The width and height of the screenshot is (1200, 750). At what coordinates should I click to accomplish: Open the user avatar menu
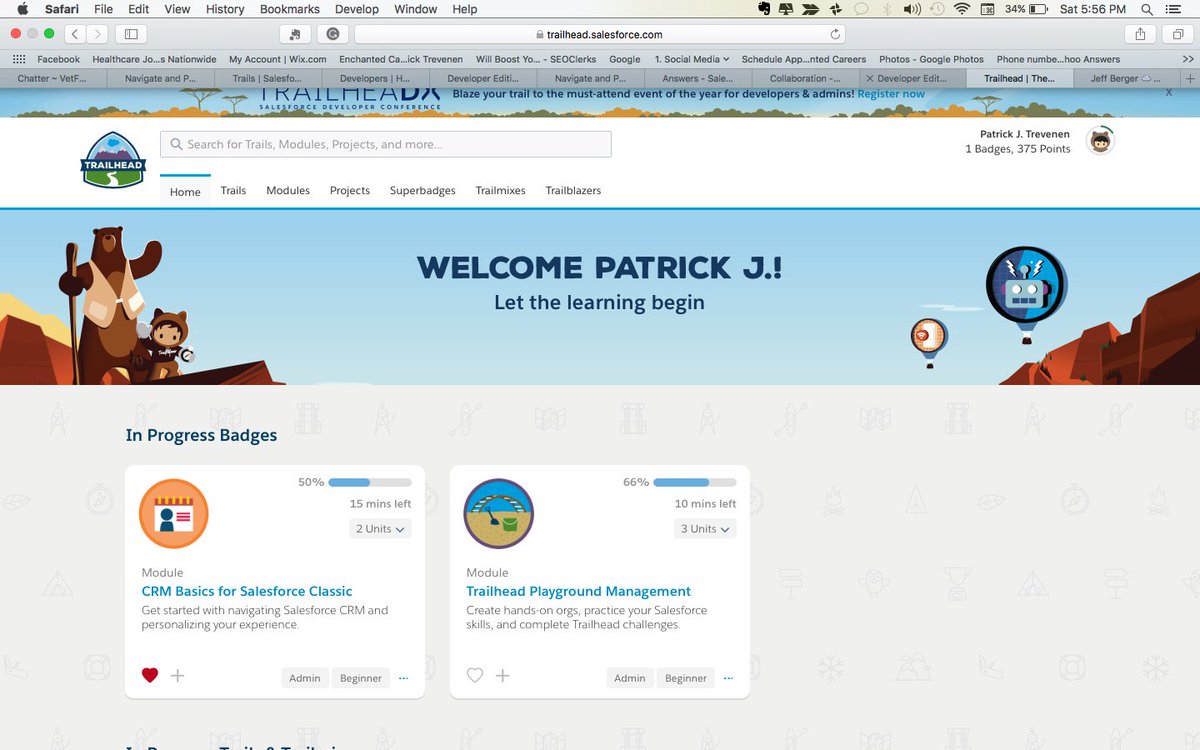[x=1100, y=141]
